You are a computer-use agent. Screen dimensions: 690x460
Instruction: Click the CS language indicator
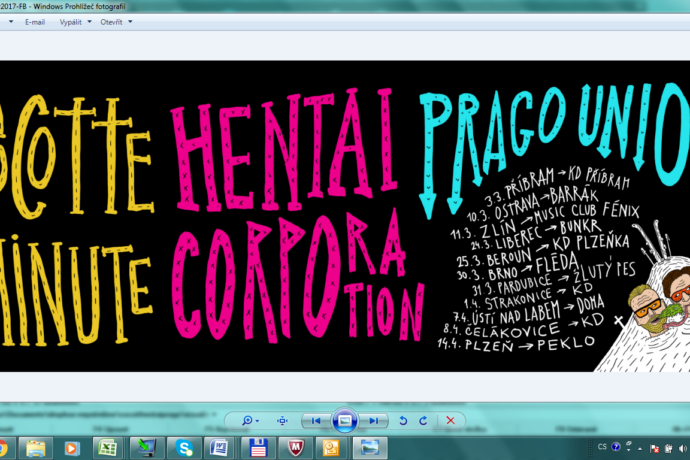click(x=602, y=446)
